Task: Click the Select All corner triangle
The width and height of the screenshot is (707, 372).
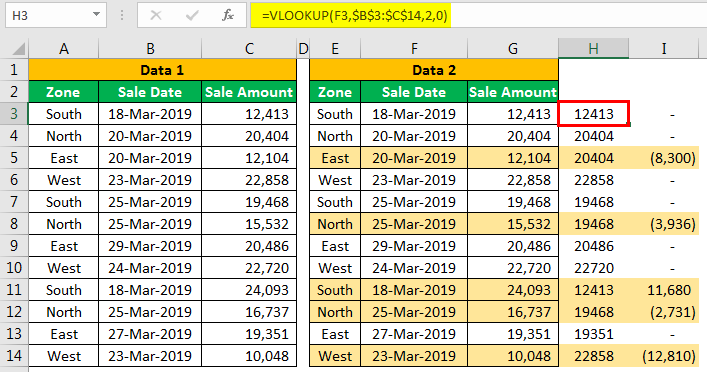Action: tap(18, 49)
